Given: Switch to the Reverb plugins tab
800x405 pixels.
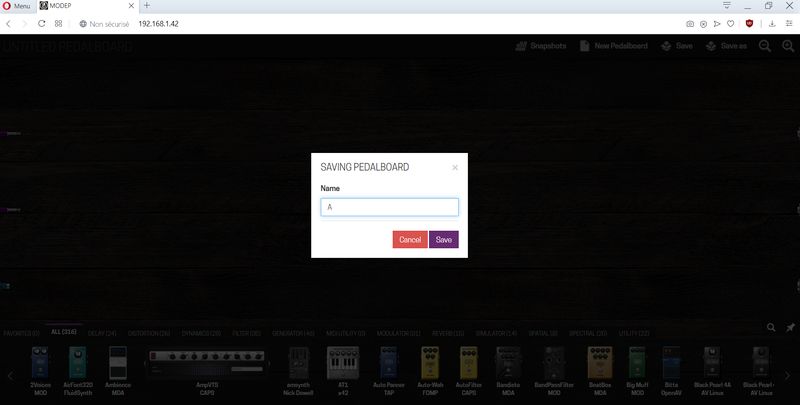Looking at the screenshot, I should click(448, 333).
